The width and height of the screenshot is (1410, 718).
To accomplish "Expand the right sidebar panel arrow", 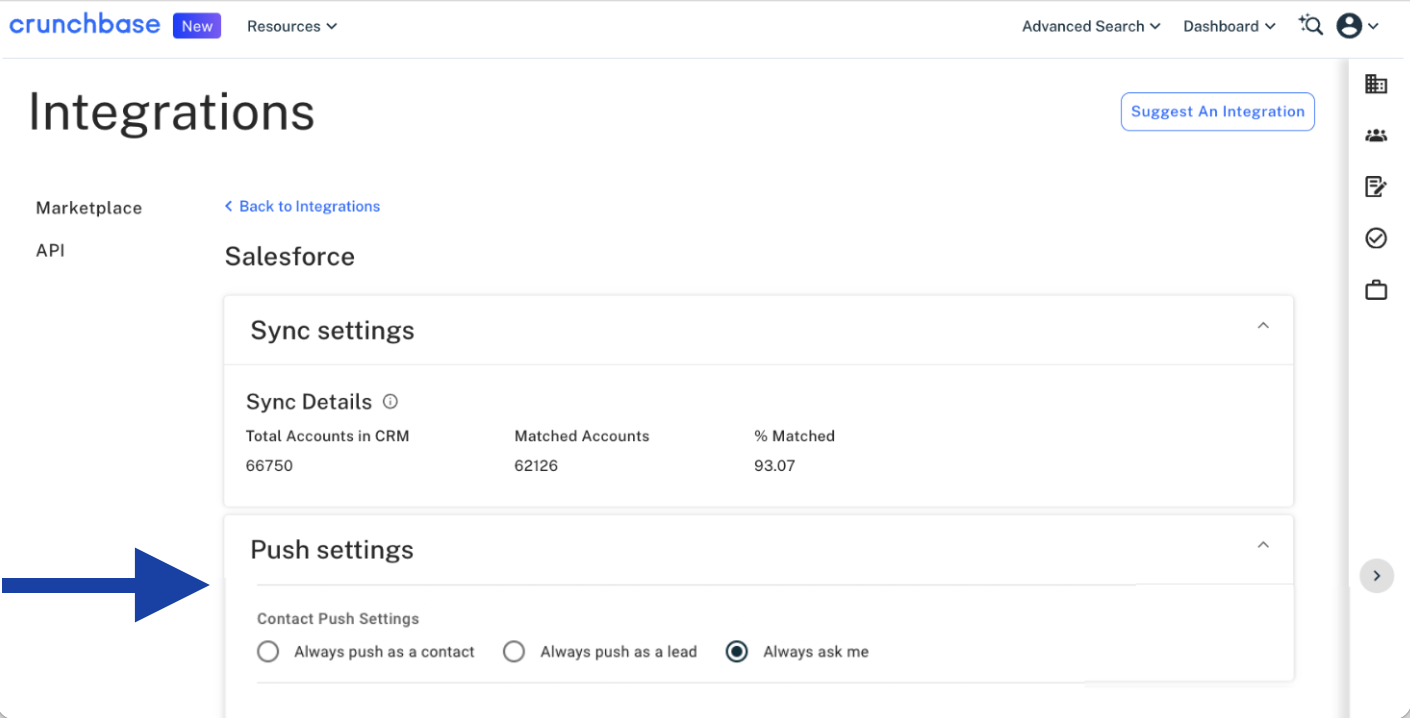I will pos(1377,575).
